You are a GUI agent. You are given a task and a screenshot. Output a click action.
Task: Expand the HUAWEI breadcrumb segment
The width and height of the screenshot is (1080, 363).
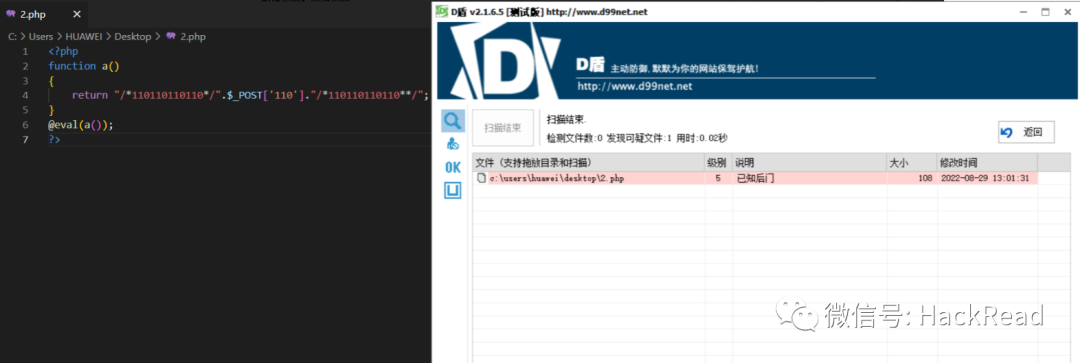tap(84, 37)
